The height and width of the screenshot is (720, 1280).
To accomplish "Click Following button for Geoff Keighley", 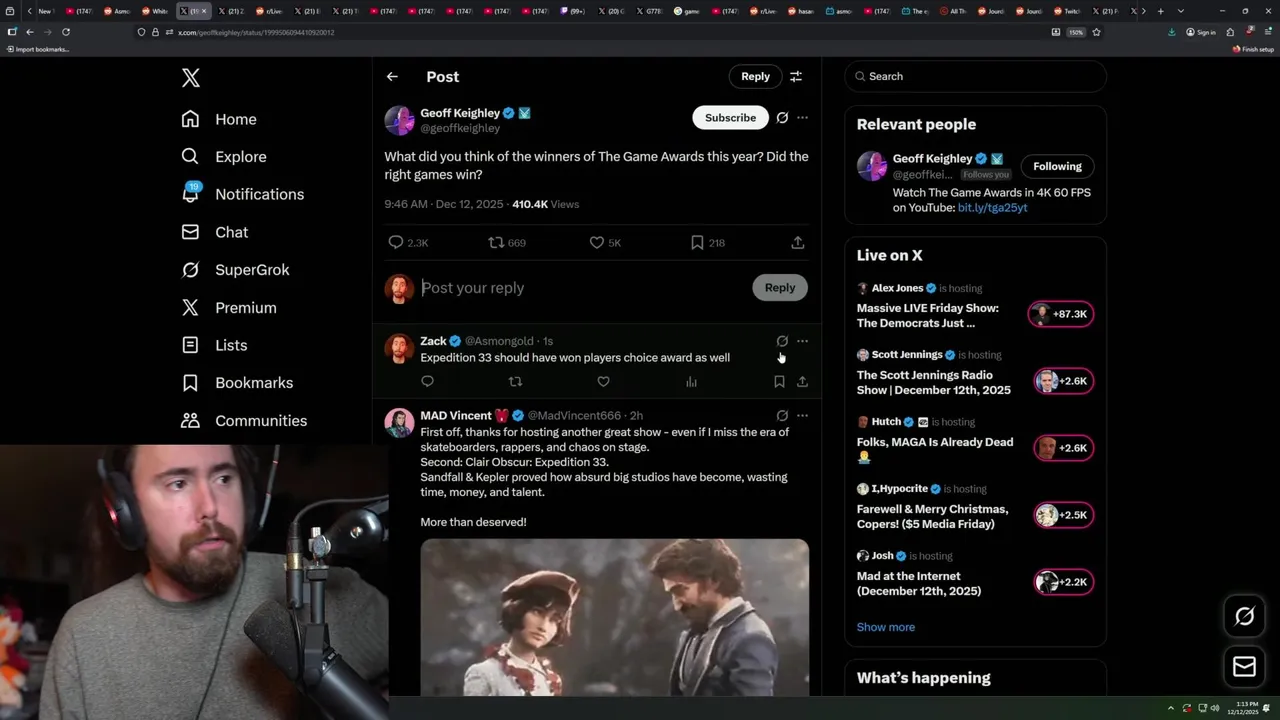I will (1057, 166).
